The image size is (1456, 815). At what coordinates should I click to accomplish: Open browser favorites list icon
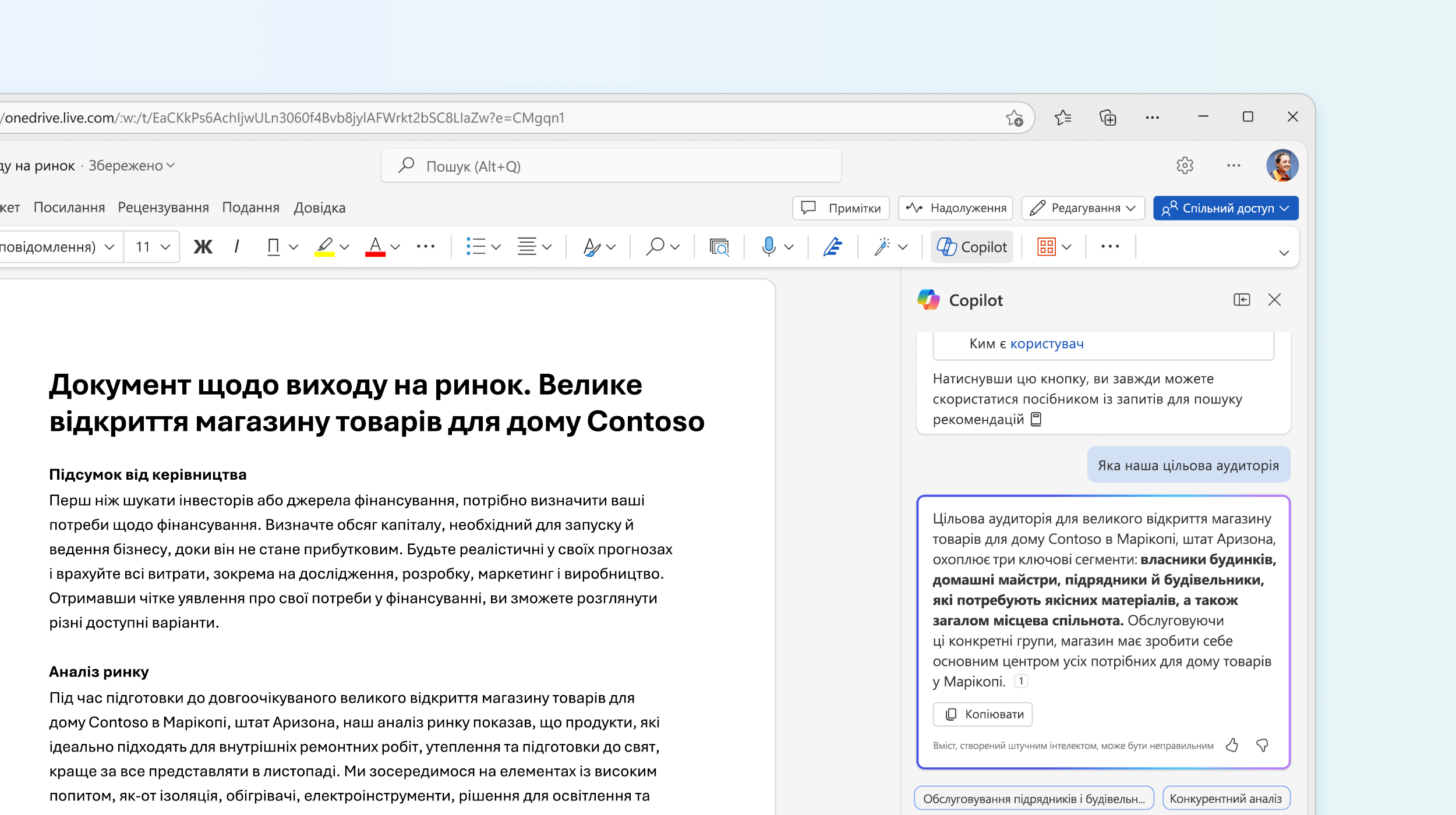point(1063,118)
